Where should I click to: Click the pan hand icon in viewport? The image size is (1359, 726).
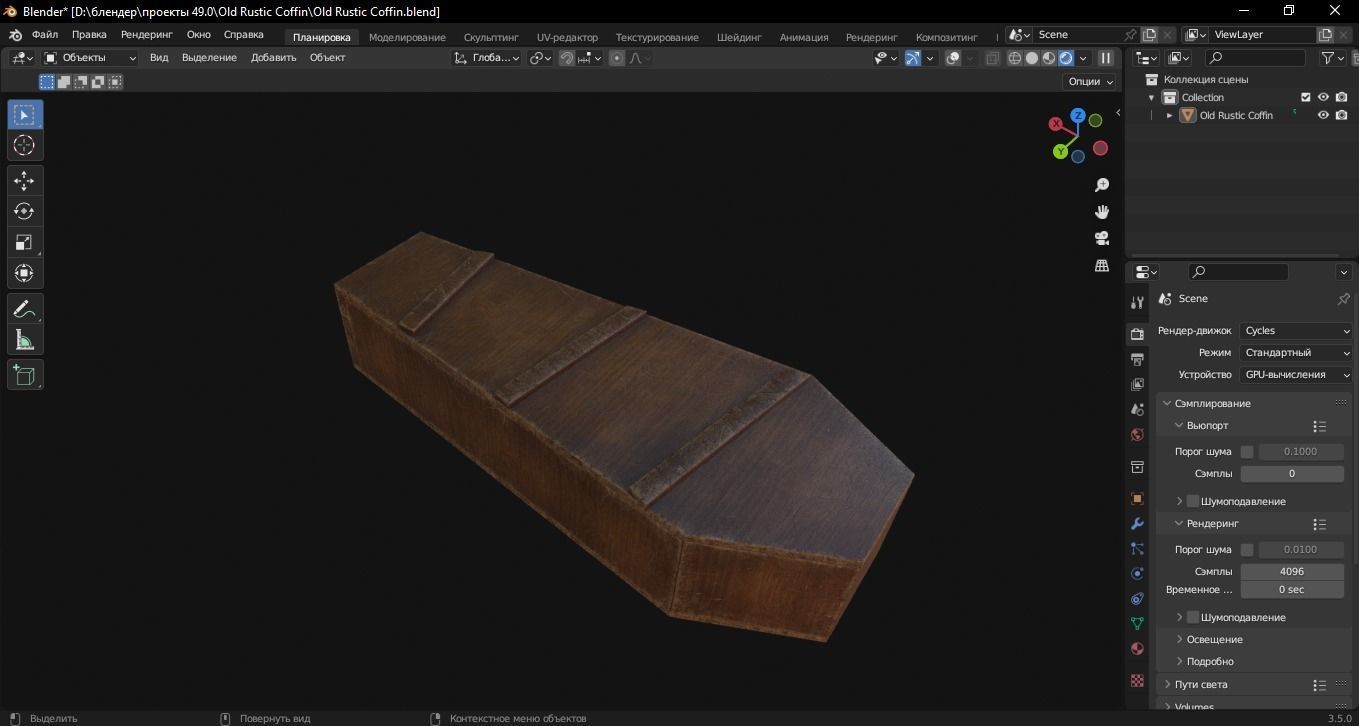1102,212
